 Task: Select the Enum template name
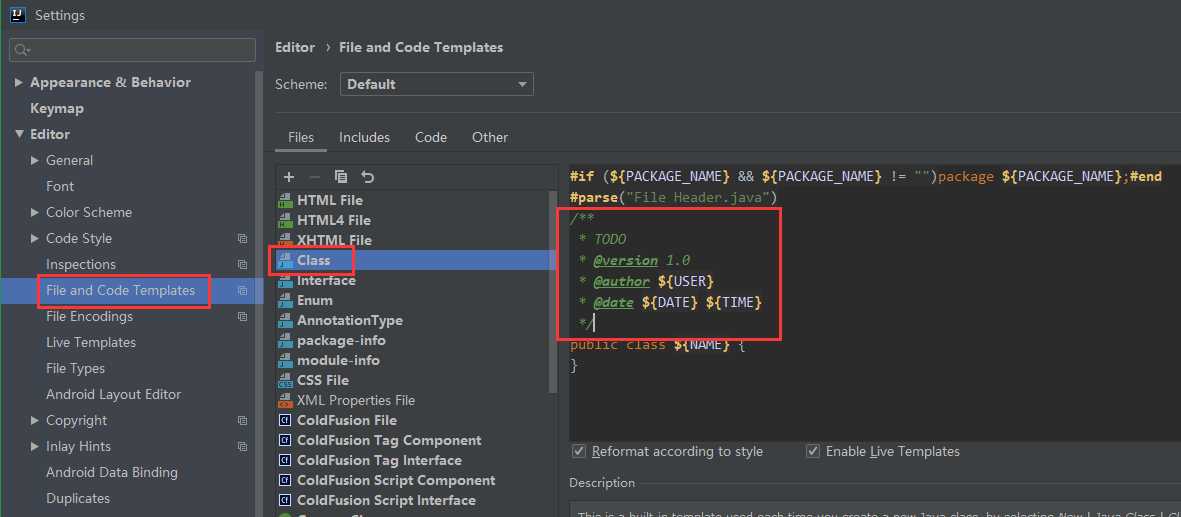tap(315, 300)
